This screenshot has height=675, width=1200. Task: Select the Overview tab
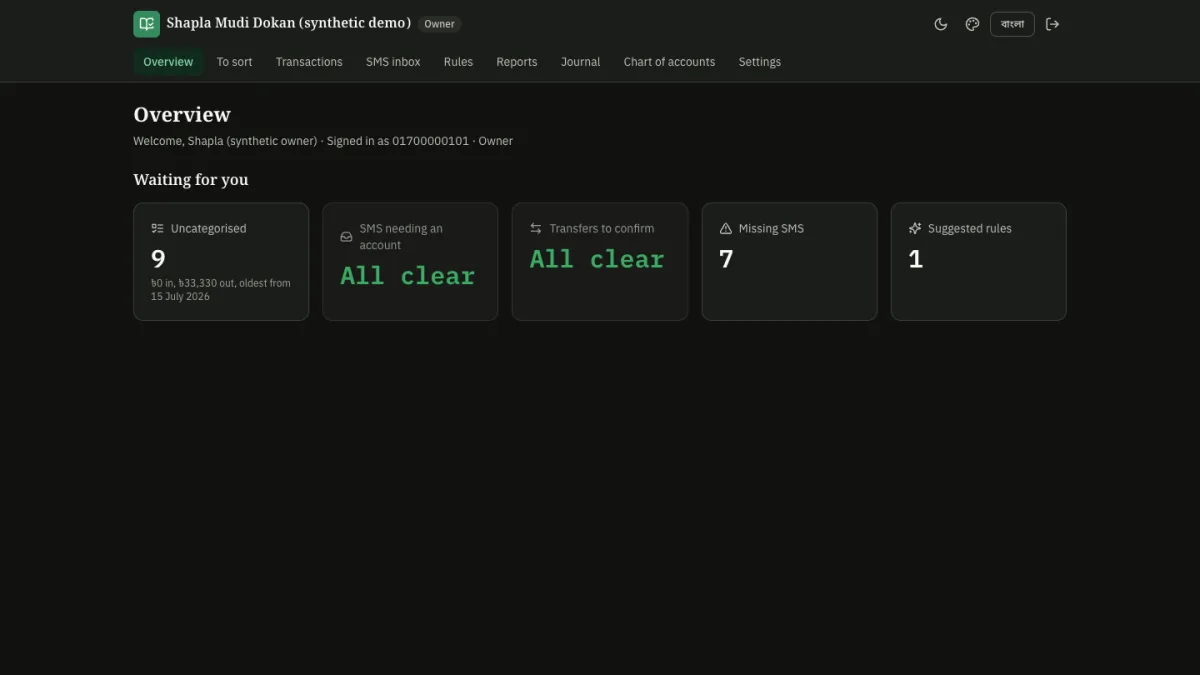click(x=168, y=62)
